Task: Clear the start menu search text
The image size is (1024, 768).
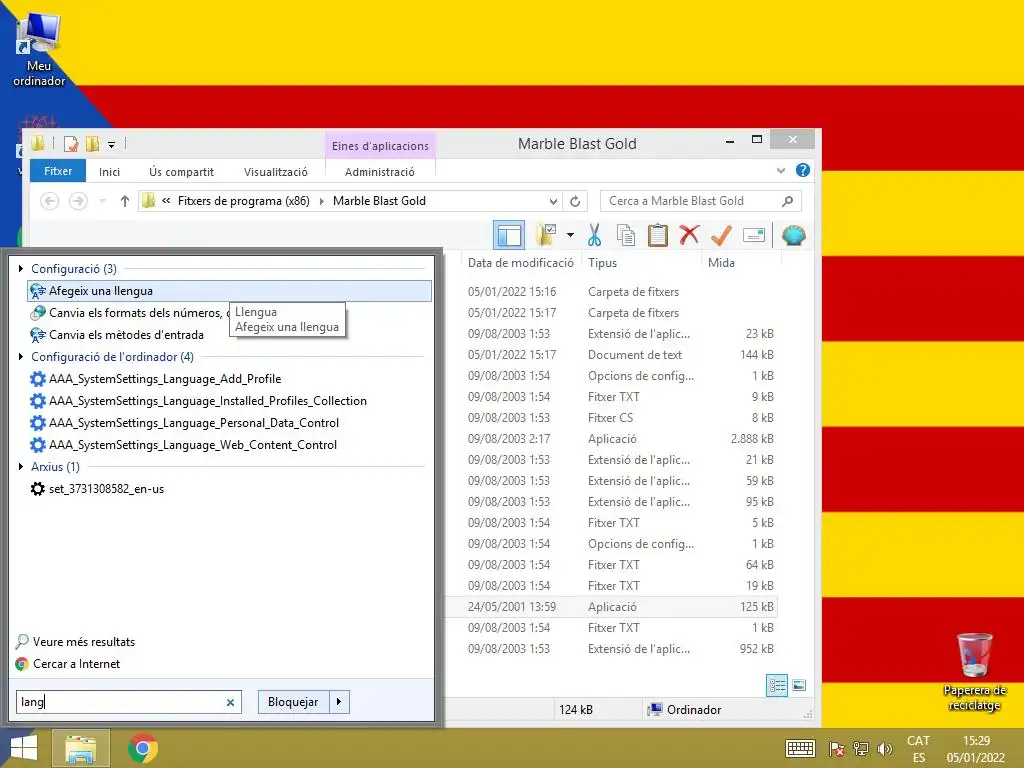Action: [230, 703]
